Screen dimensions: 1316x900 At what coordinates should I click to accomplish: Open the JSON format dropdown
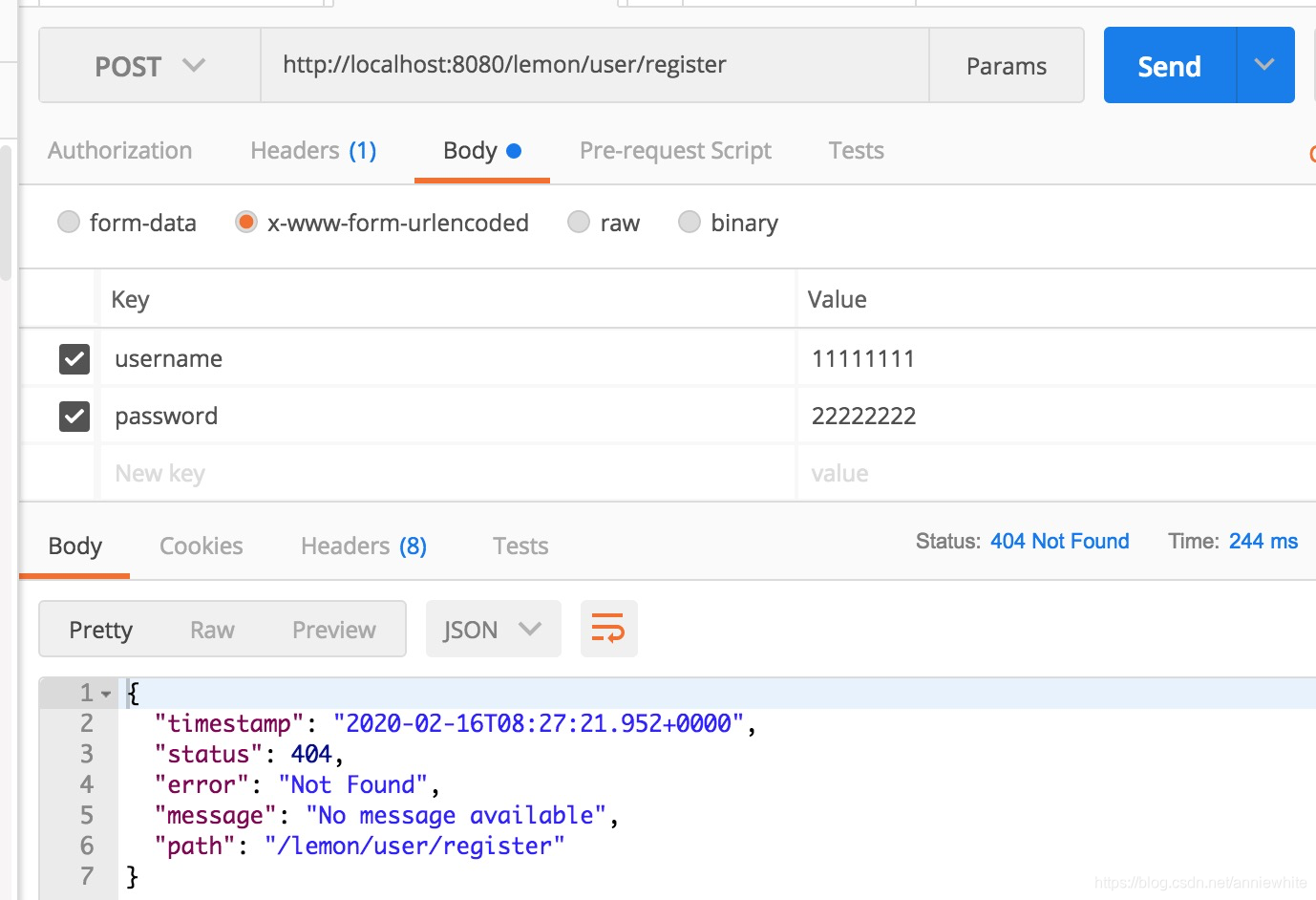coord(493,629)
